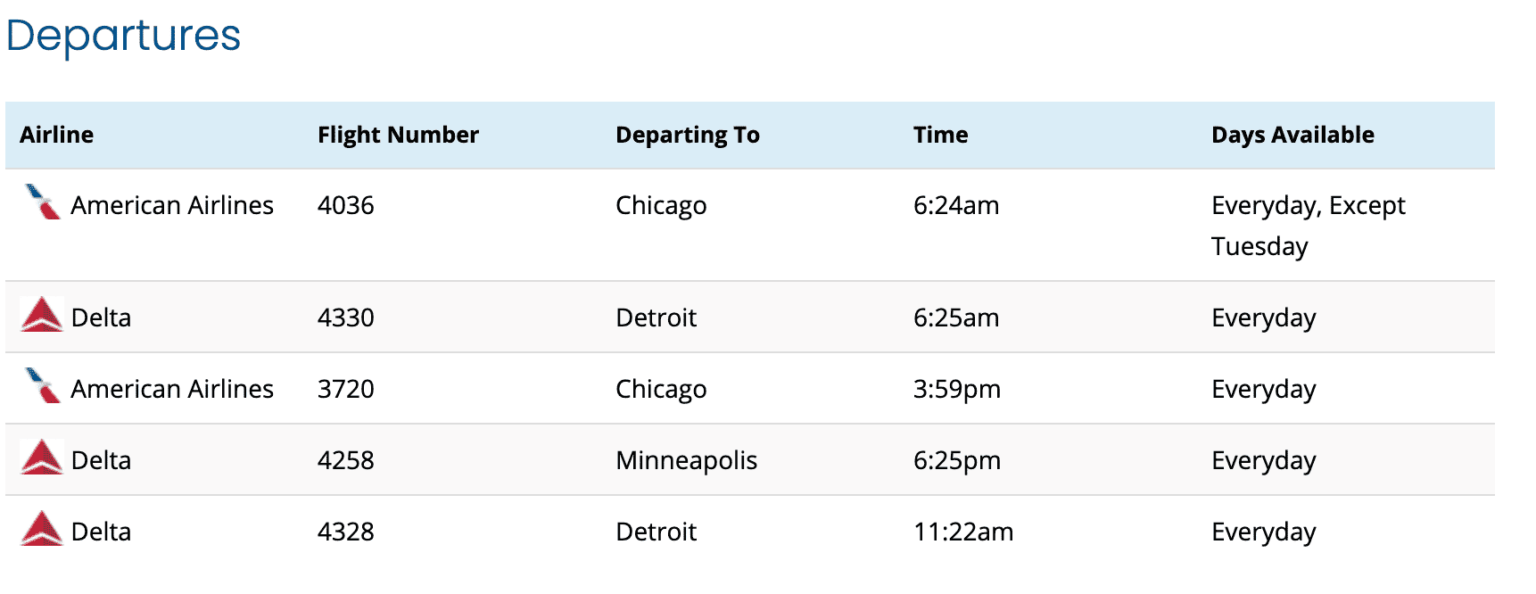The width and height of the screenshot is (1536, 594).
Task: Click Delta logo for flight 4330
Action: [42, 316]
